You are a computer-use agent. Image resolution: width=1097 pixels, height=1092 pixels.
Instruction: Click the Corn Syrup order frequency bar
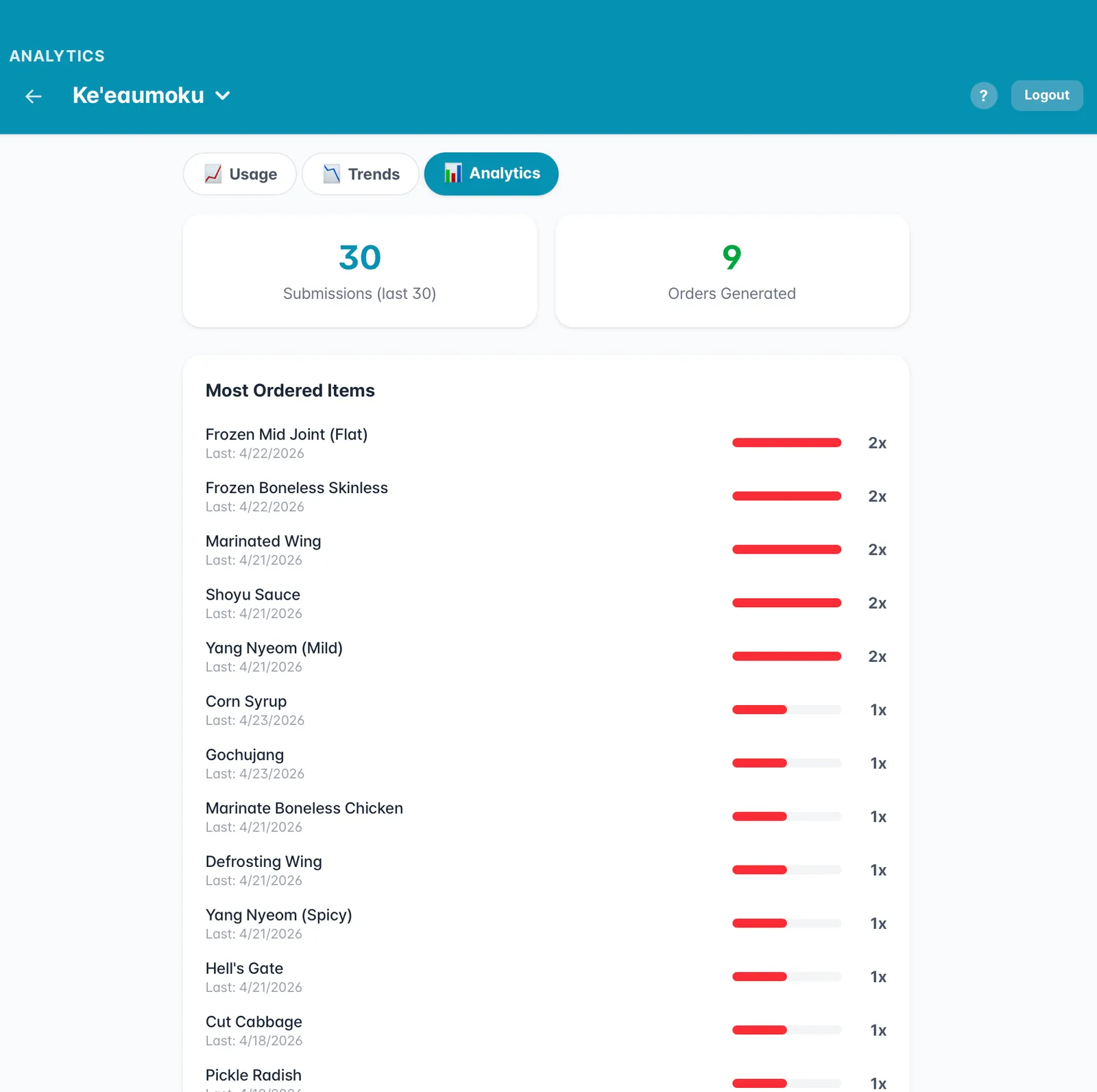pyautogui.click(x=786, y=710)
